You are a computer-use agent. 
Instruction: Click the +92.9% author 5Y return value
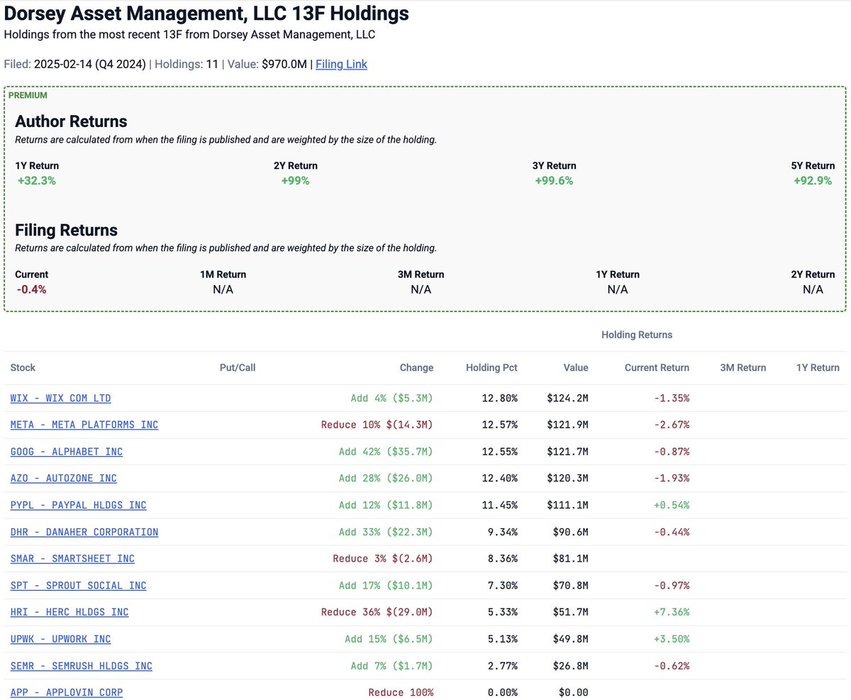(812, 181)
